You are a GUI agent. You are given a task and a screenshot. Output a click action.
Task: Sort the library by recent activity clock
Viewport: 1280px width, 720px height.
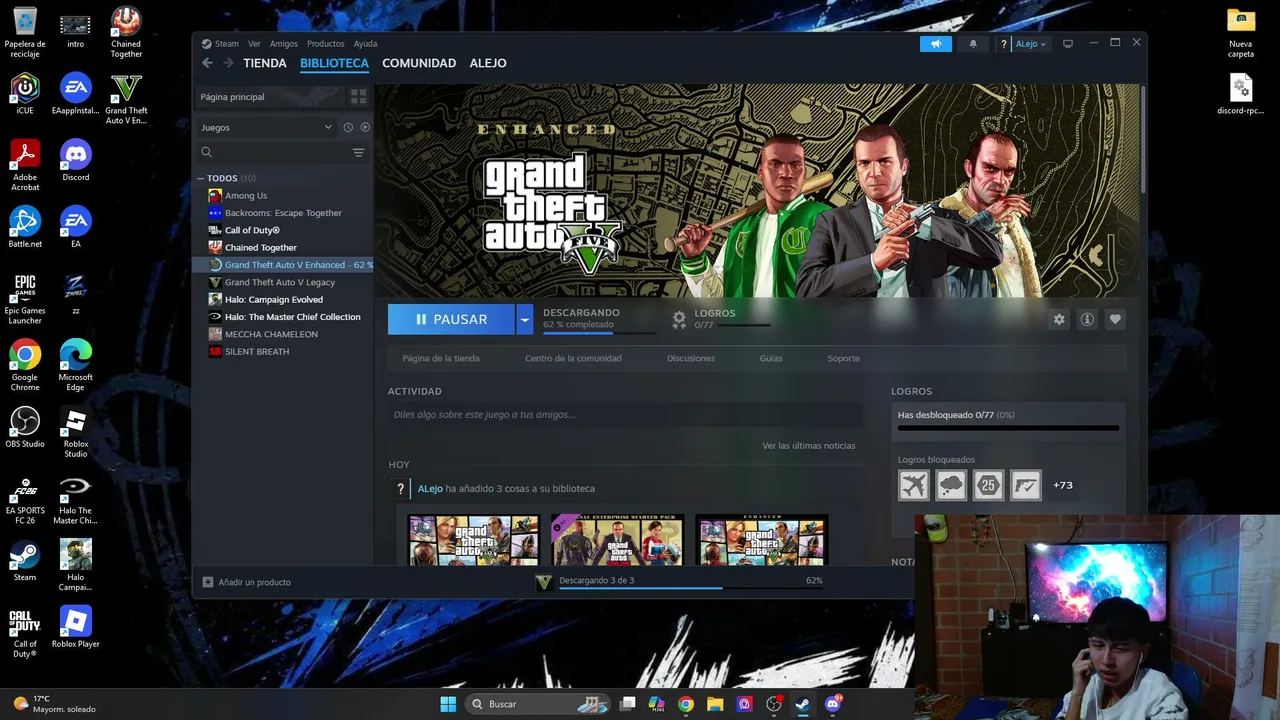pos(348,127)
